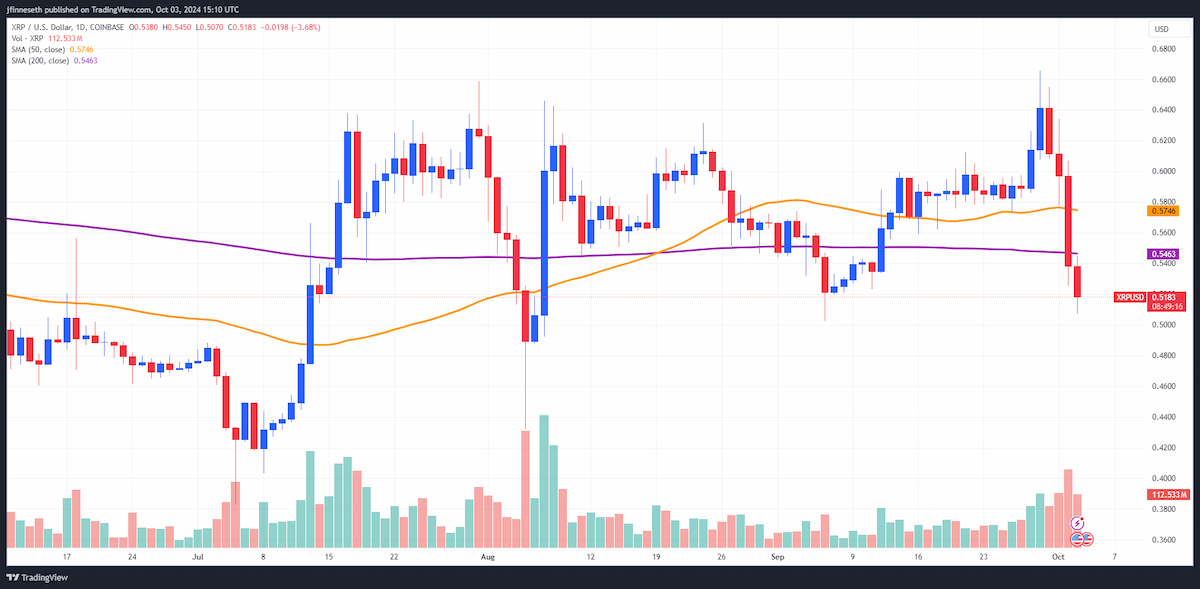Image resolution: width=1200 pixels, height=589 pixels.
Task: Click the left US flag event marker
Action: coord(1078,539)
